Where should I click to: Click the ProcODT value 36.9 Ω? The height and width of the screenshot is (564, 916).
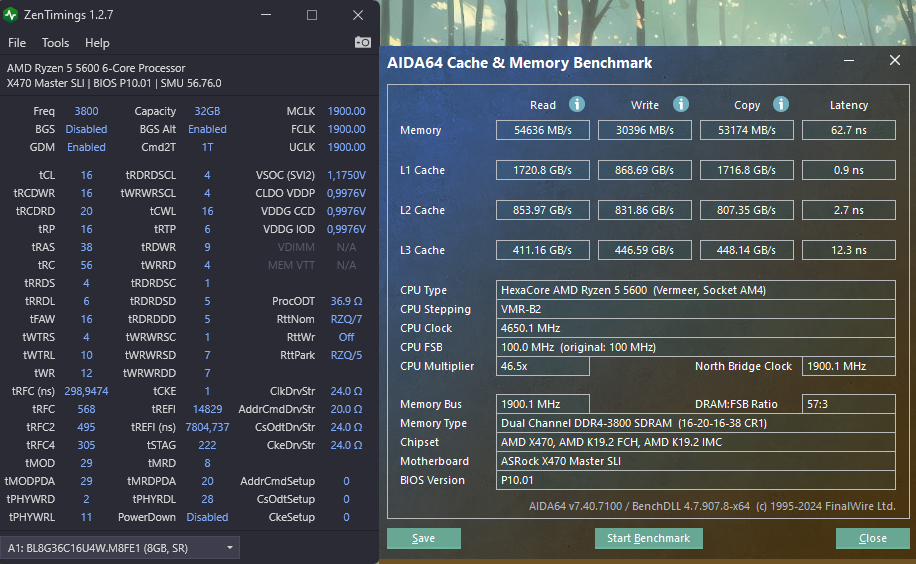(x=346, y=301)
